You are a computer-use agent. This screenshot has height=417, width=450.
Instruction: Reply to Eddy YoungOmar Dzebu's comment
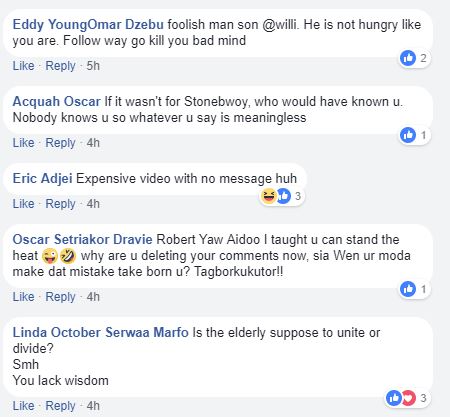[x=60, y=66]
